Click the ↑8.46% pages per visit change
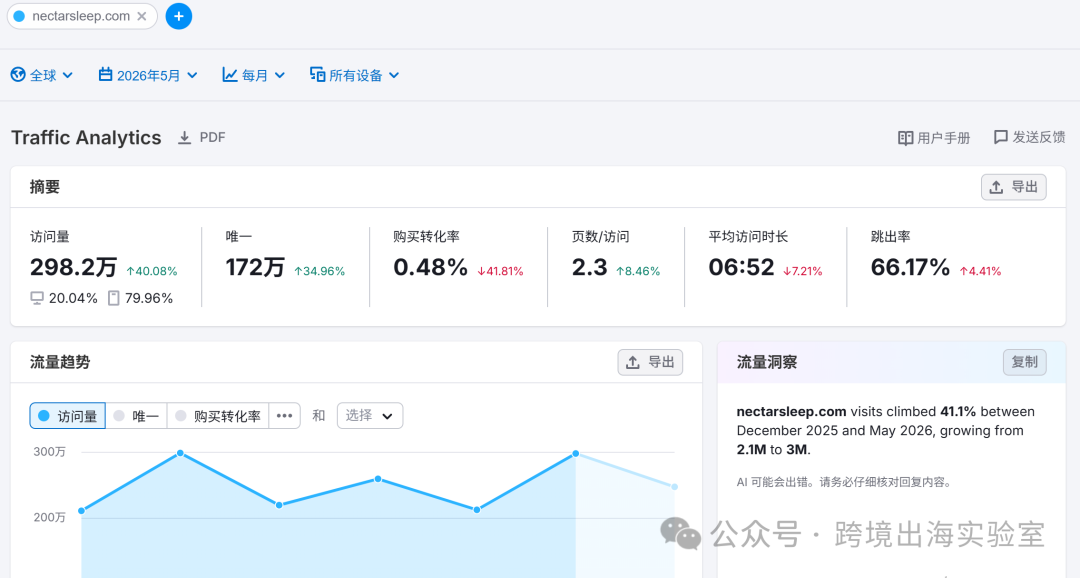Image resolution: width=1080 pixels, height=578 pixels. pos(638,271)
